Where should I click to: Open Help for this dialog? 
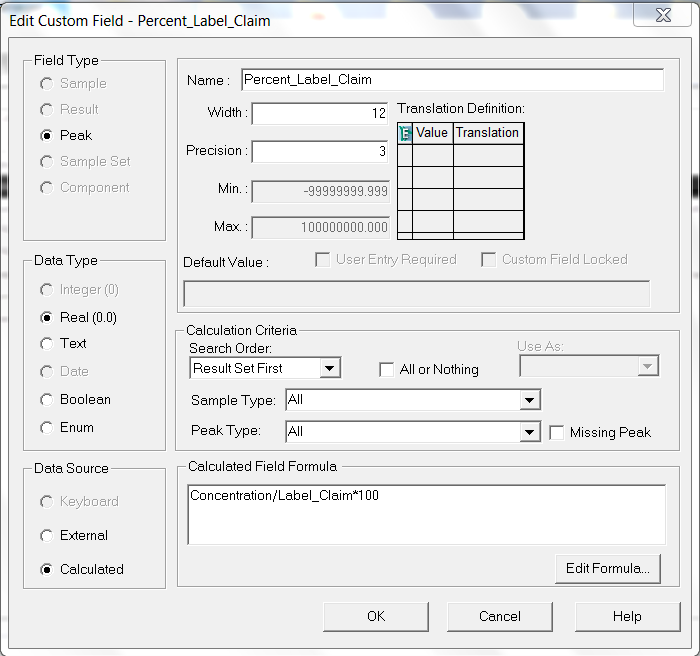[x=627, y=616]
